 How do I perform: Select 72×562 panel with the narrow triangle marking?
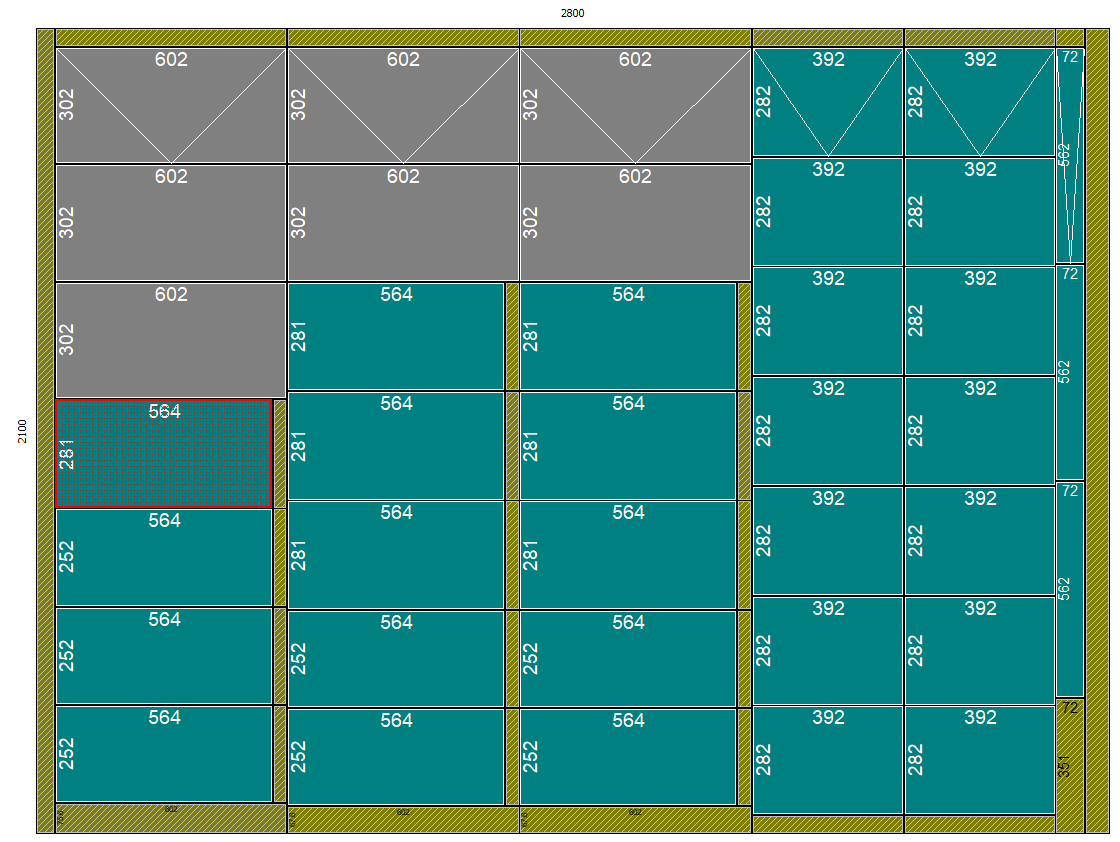[1069, 155]
